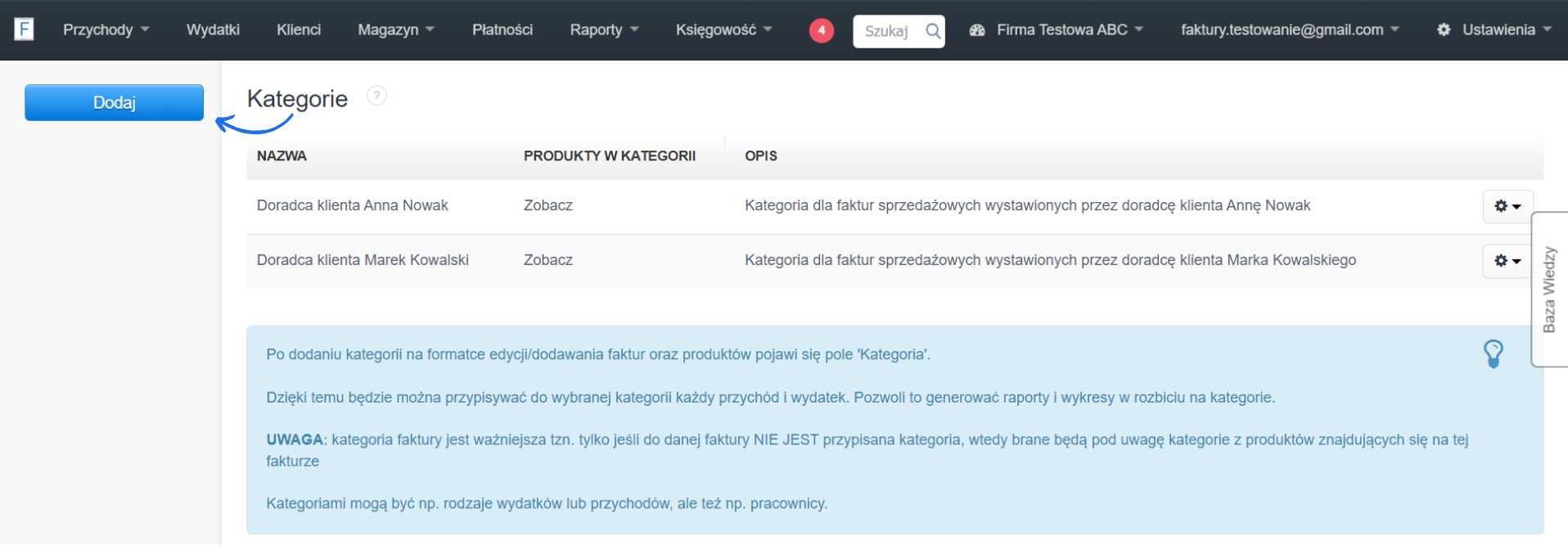Viewport: 1568px width, 549px height.
Task: Expand the Przychody menu
Action: (106, 29)
